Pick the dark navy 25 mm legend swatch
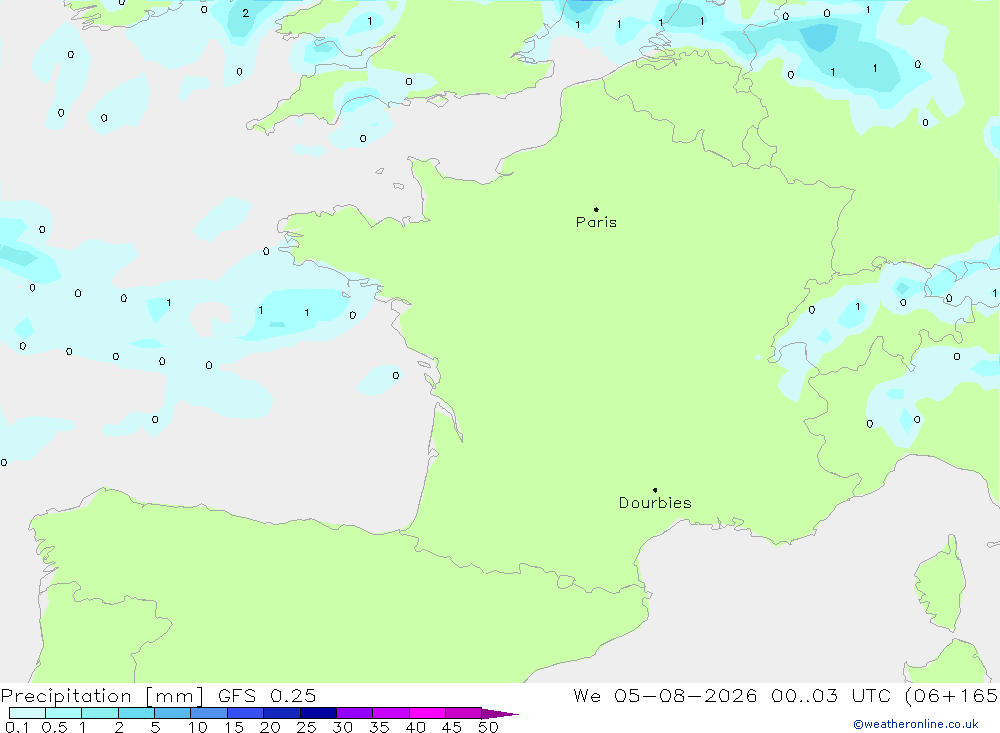Viewport: 1000px width, 733px height. [x=318, y=713]
